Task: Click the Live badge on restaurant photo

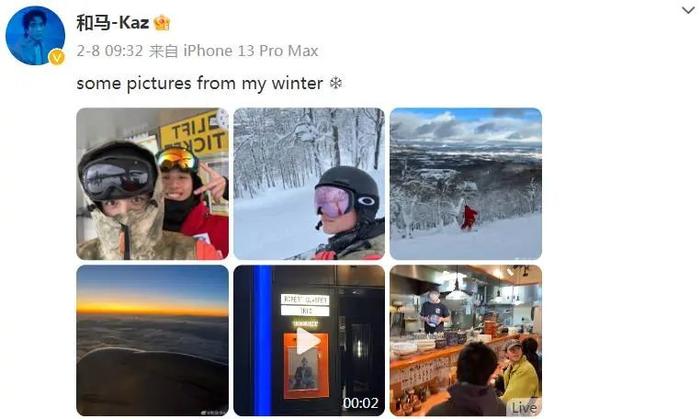Action: pyautogui.click(x=524, y=407)
